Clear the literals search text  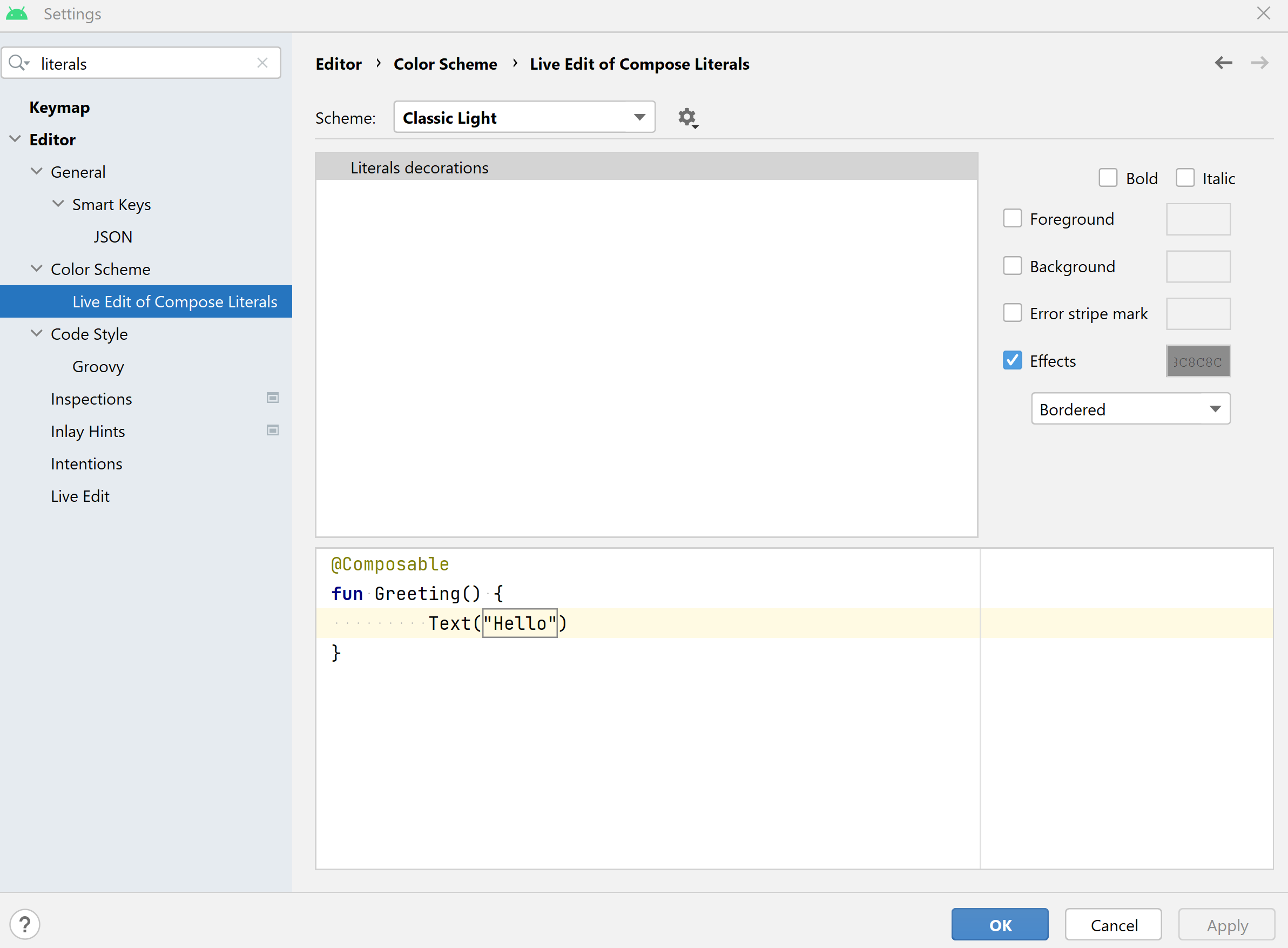262,63
